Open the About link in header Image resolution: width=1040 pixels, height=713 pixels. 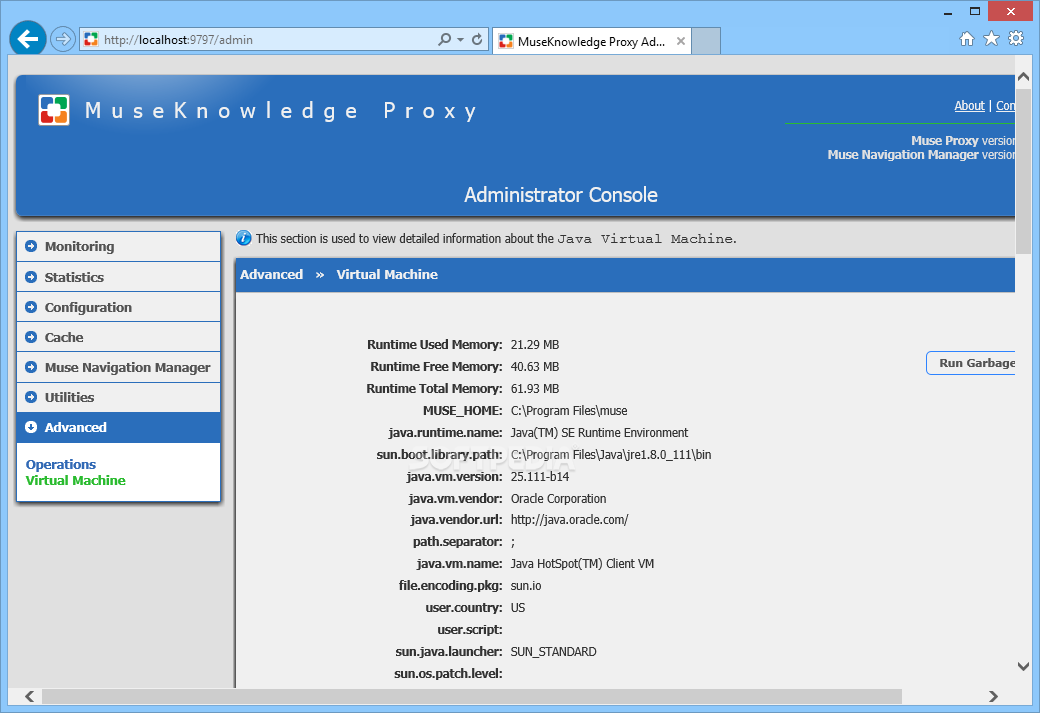[969, 105]
